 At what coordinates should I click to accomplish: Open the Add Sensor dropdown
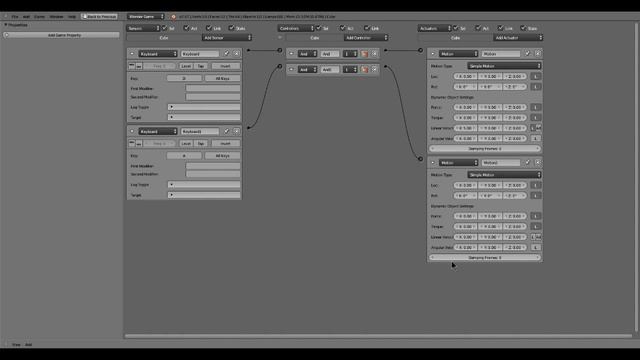tap(227, 38)
